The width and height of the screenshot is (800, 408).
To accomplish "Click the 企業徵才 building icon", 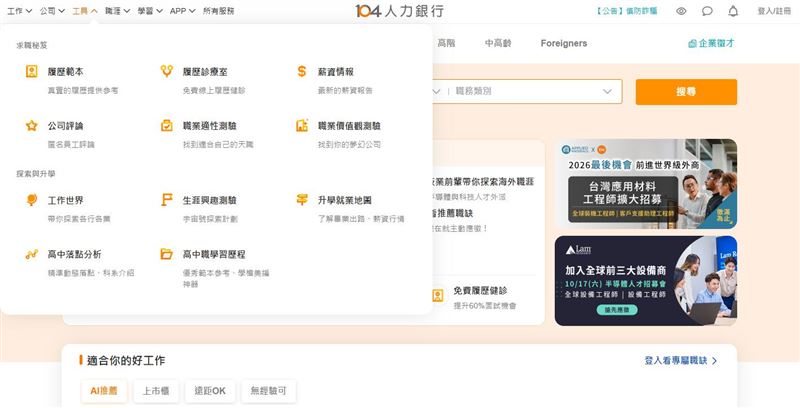I will 692,43.
